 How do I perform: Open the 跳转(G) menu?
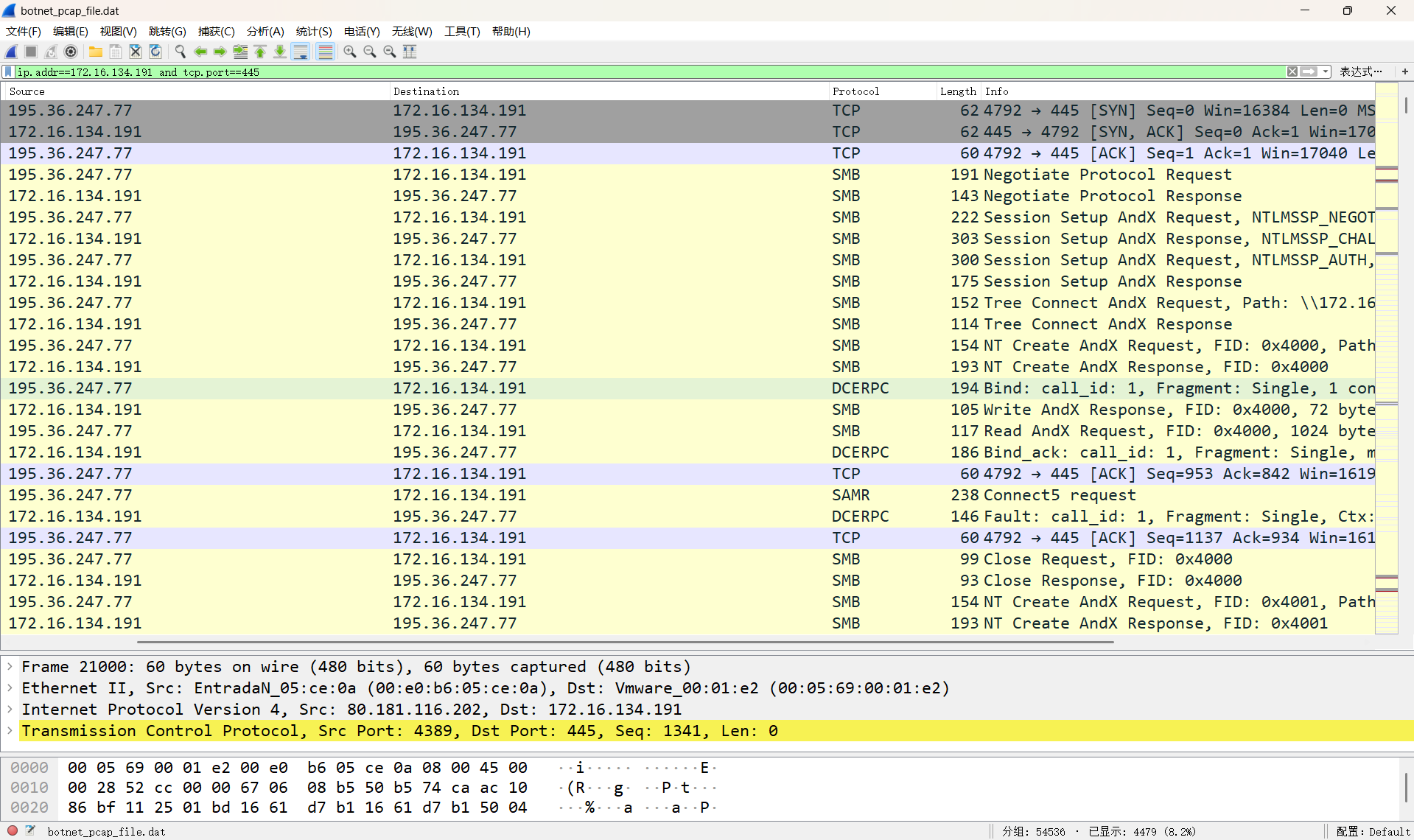pyautogui.click(x=167, y=31)
